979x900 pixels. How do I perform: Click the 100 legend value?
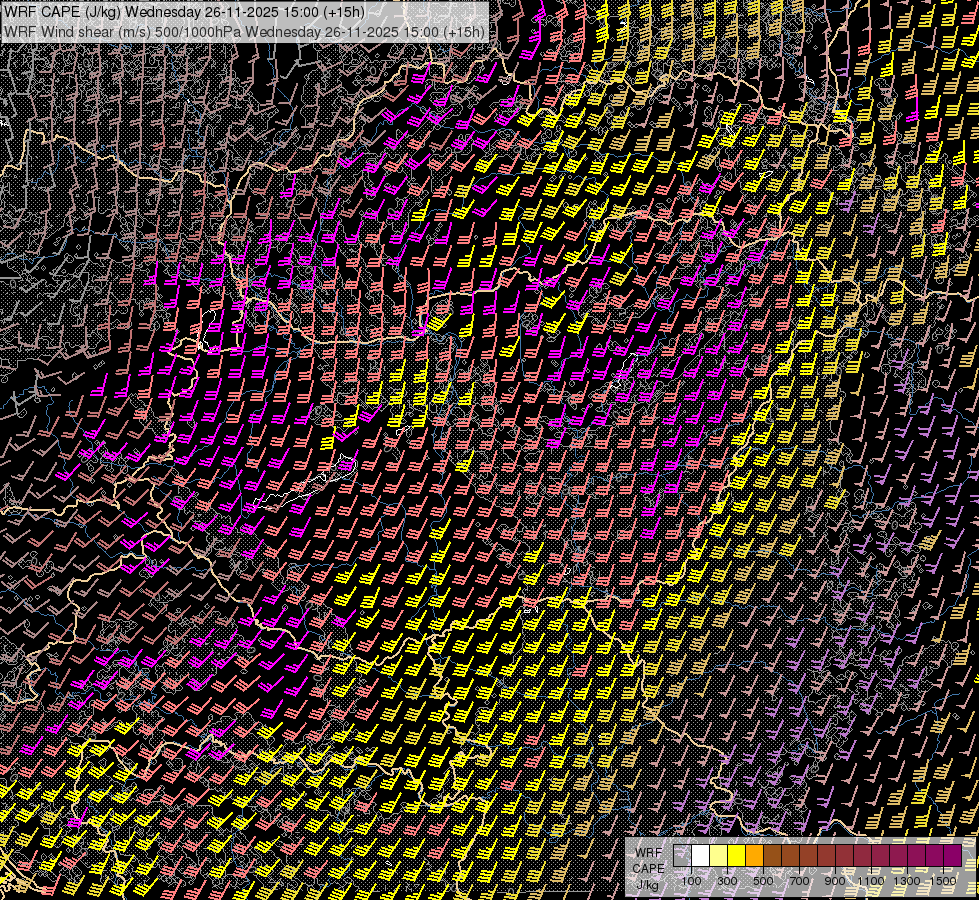[x=691, y=881]
